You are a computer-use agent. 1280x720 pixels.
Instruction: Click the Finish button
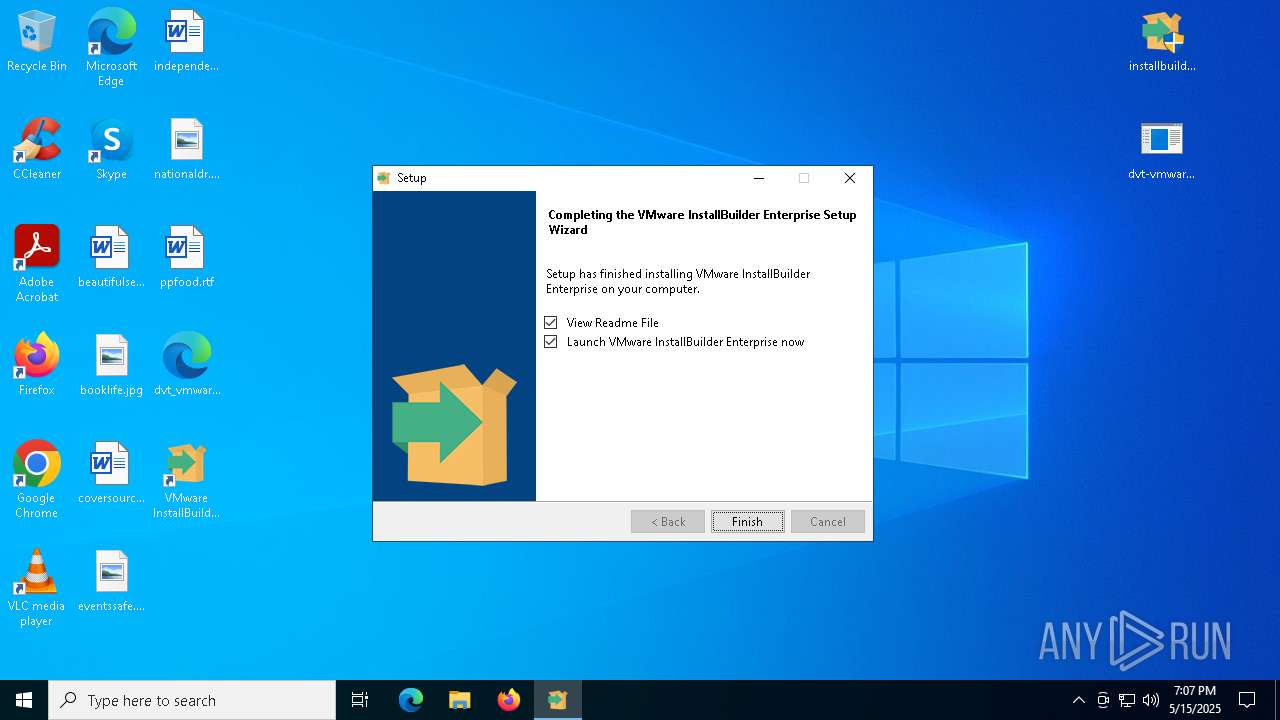point(748,522)
